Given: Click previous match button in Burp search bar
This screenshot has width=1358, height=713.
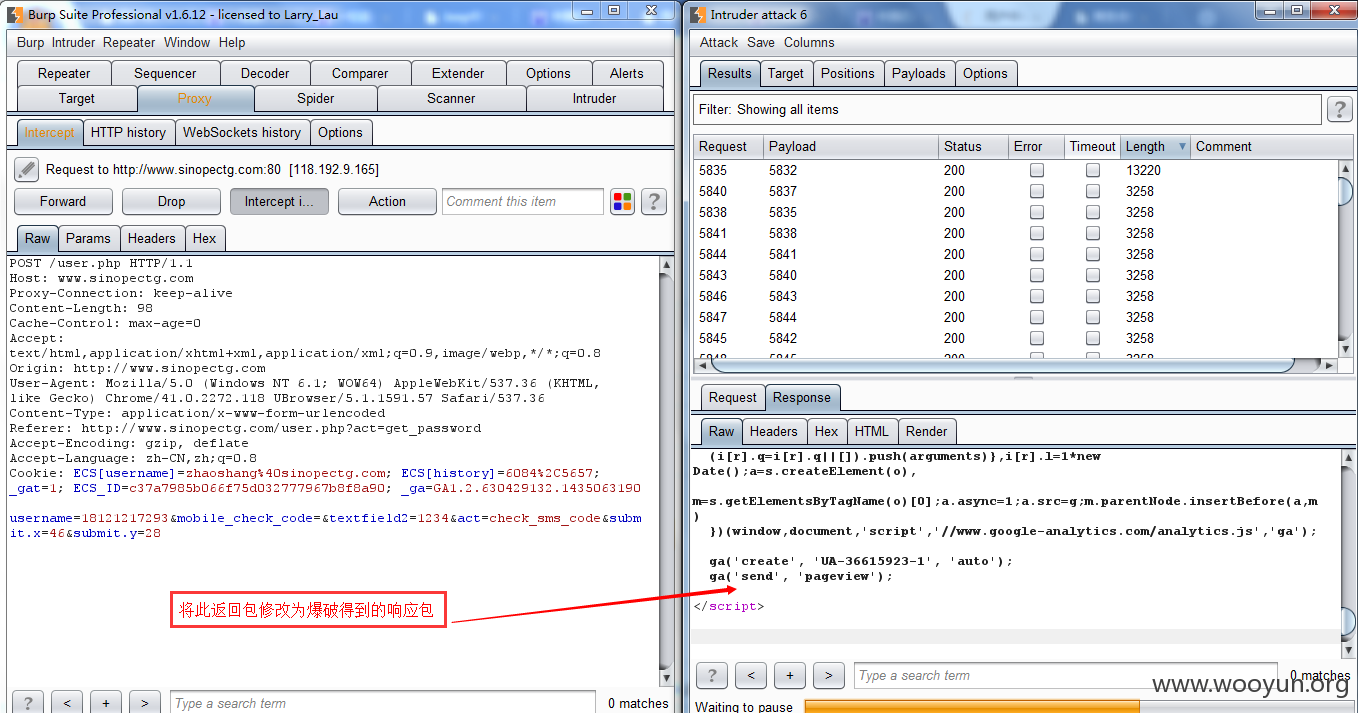Looking at the screenshot, I should point(67,703).
